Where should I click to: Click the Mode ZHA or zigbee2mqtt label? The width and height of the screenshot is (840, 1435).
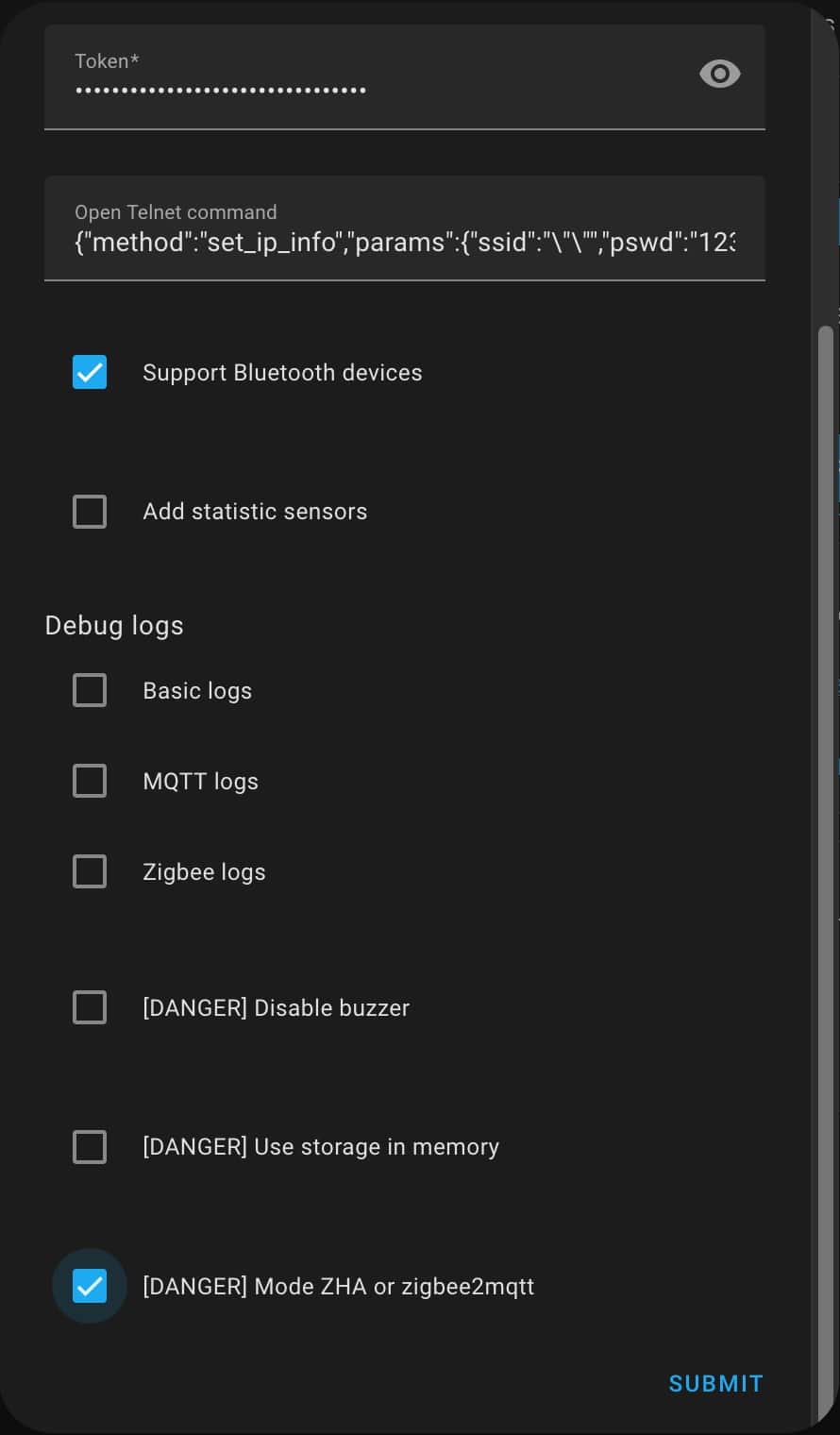point(338,1286)
